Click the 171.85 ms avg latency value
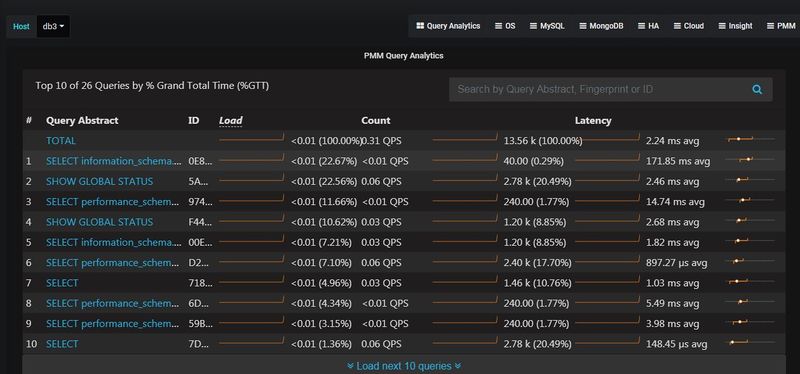Screen dimensions: 800x374 pyautogui.click(x=678, y=161)
